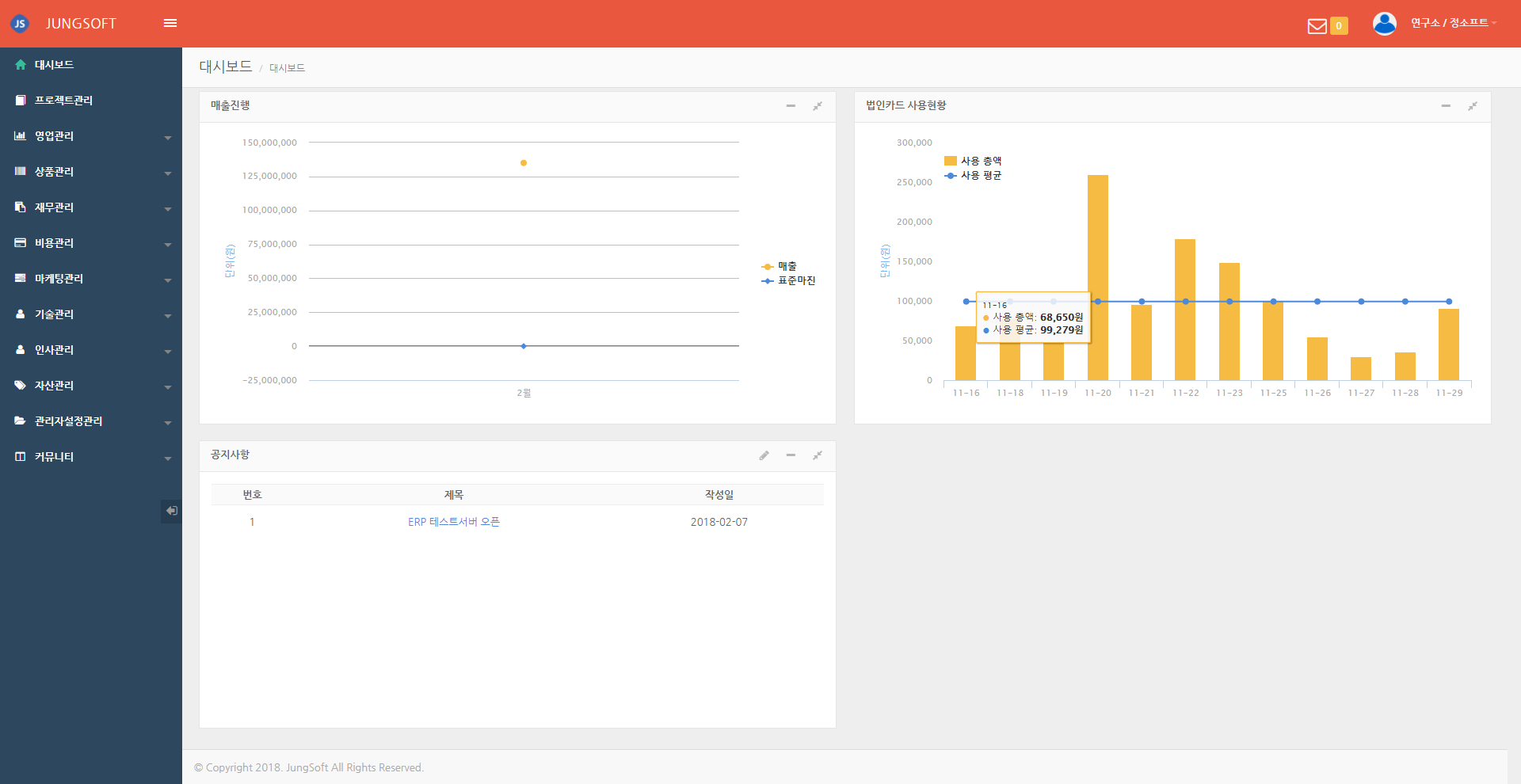Click the 11-20 bar in card usage chart
Image resolution: width=1521 pixels, height=784 pixels.
(1097, 238)
